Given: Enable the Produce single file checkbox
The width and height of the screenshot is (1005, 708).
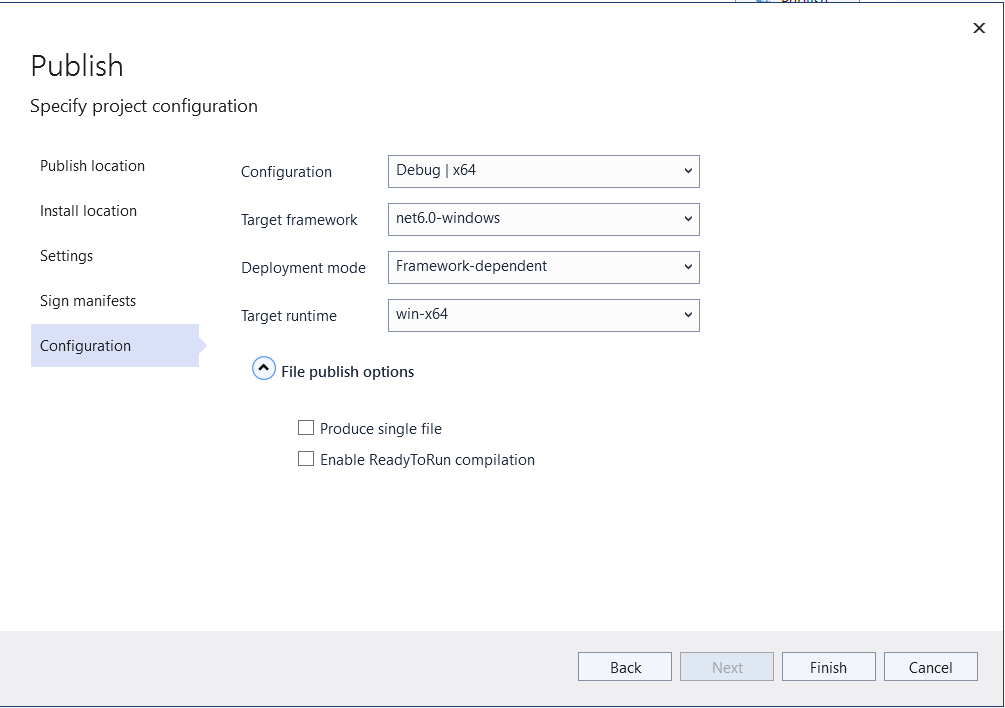Looking at the screenshot, I should pos(306,427).
